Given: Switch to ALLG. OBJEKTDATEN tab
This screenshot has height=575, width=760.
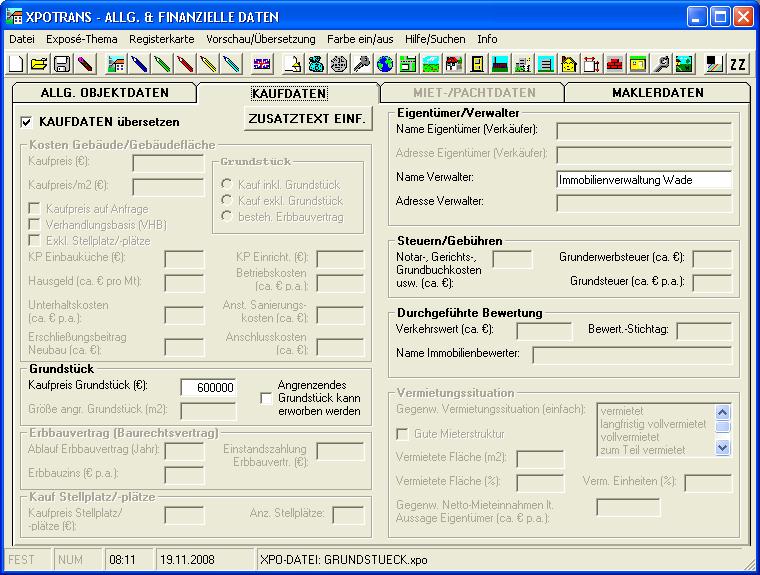Looking at the screenshot, I should [x=104, y=93].
